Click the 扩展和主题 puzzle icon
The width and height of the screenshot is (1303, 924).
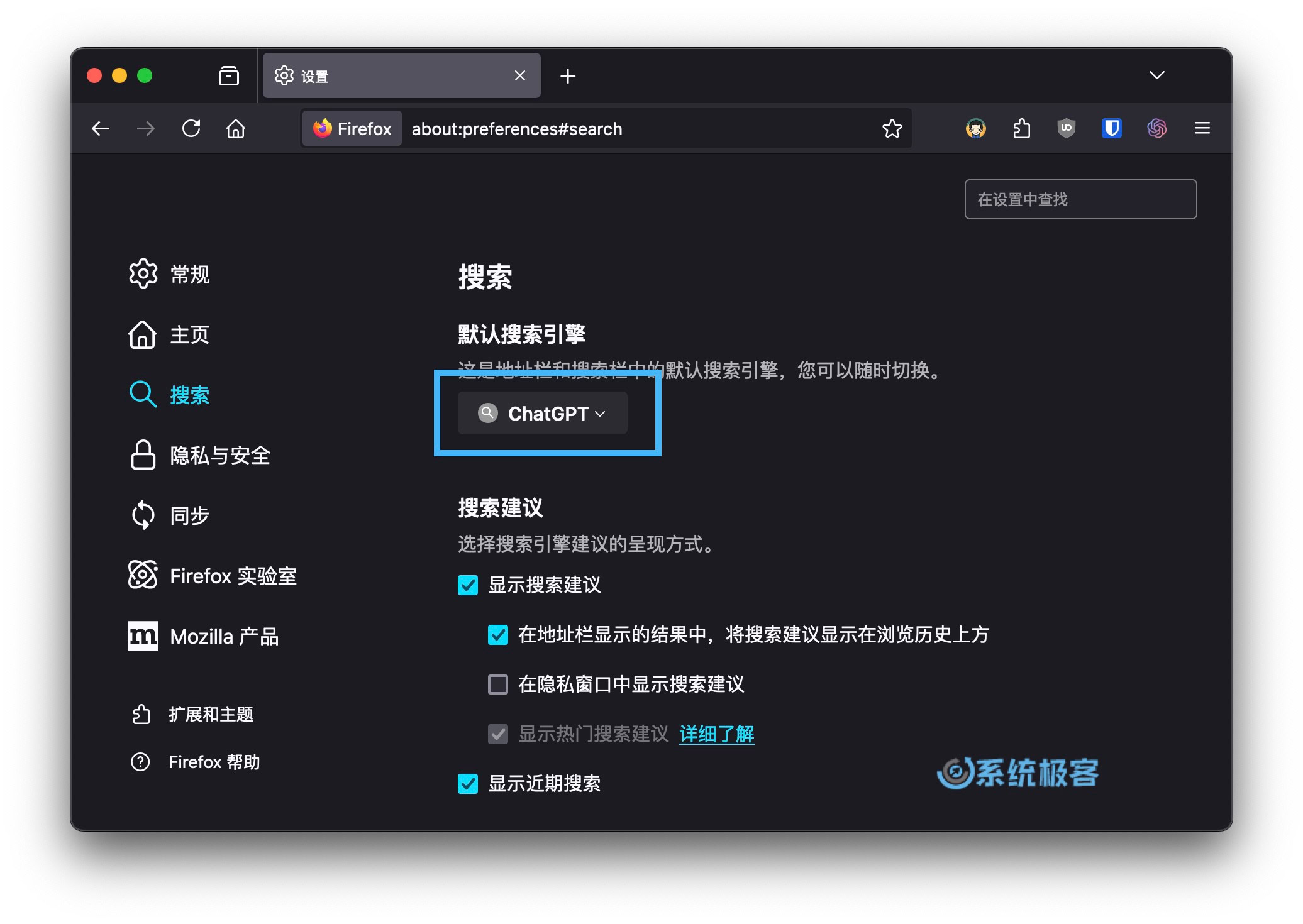click(x=141, y=714)
